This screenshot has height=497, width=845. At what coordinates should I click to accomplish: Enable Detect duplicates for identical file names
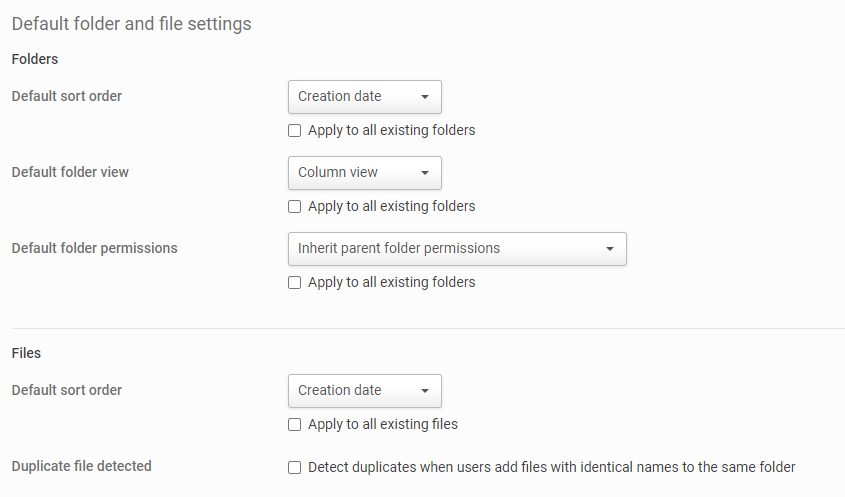[294, 467]
